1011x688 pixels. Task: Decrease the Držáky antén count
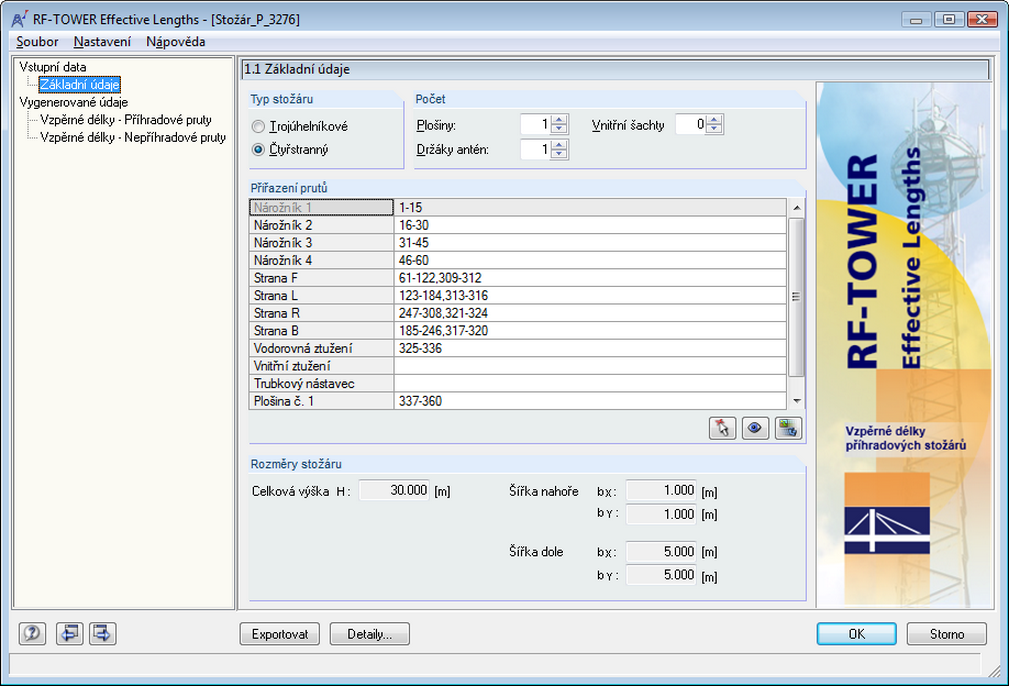click(560, 155)
